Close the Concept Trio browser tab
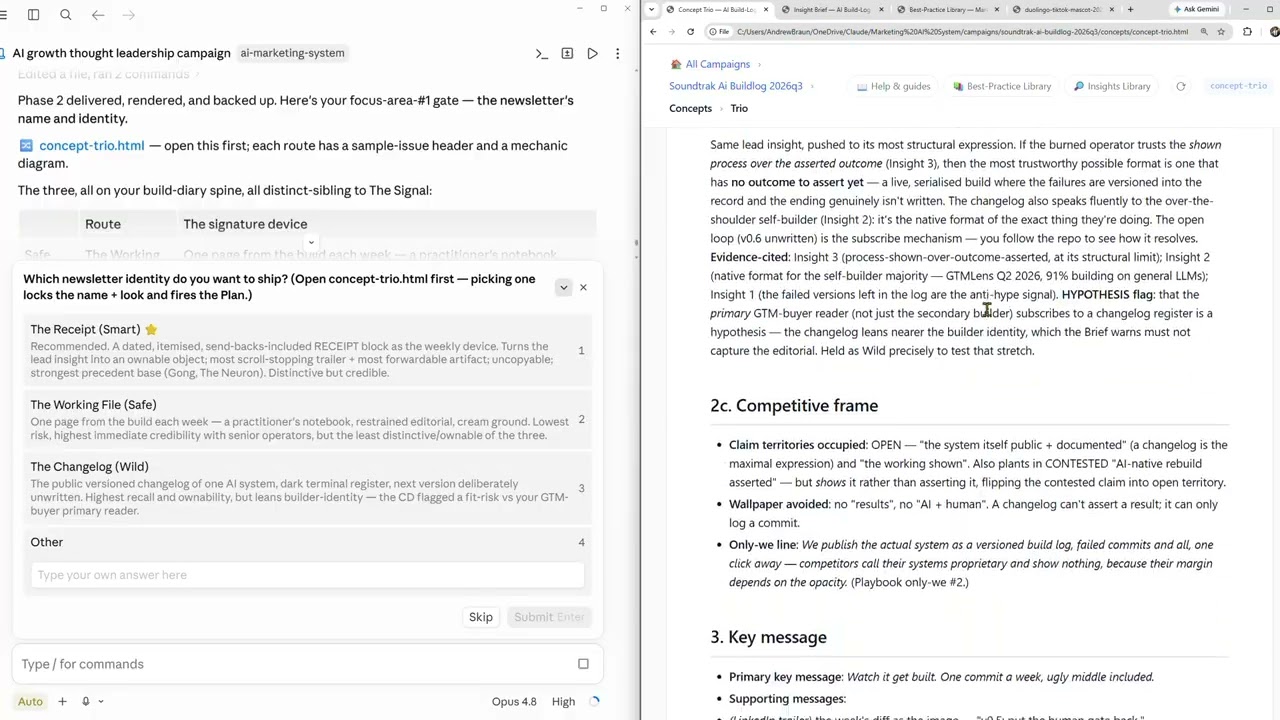The height and width of the screenshot is (720, 1280). (766, 9)
